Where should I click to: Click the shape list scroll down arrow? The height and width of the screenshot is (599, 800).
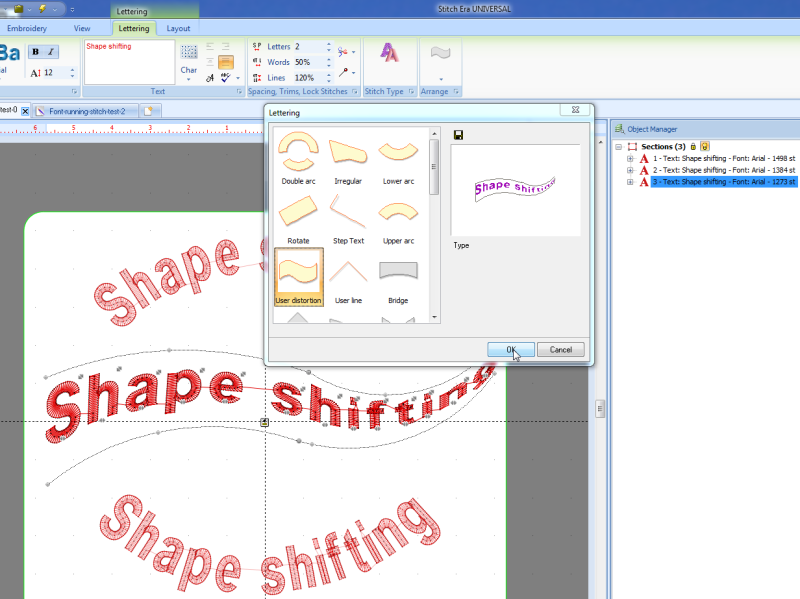tap(434, 317)
